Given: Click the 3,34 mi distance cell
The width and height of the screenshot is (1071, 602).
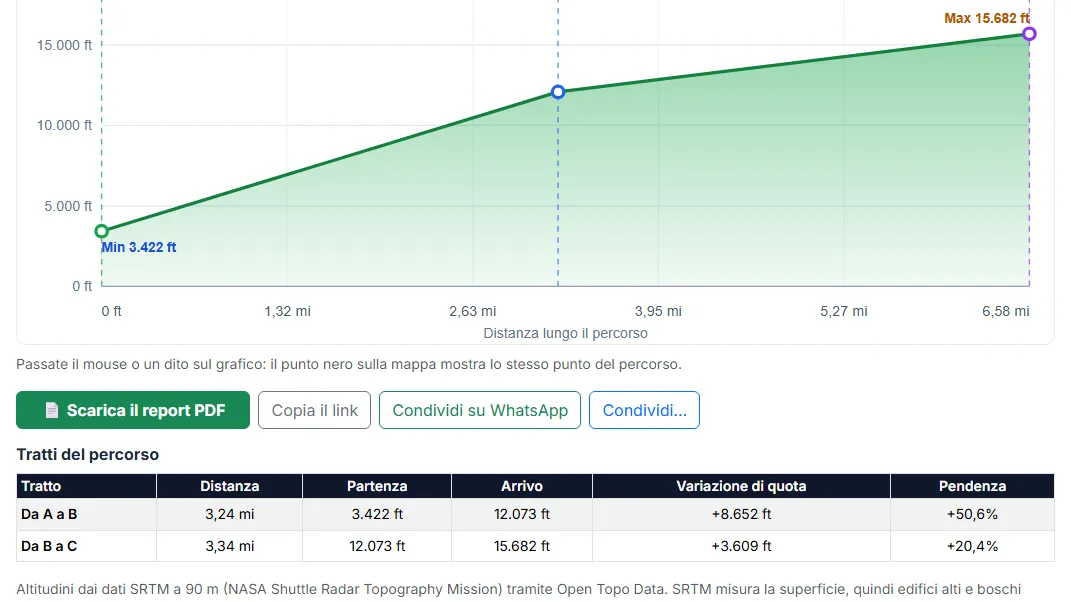Looking at the screenshot, I should tap(230, 546).
